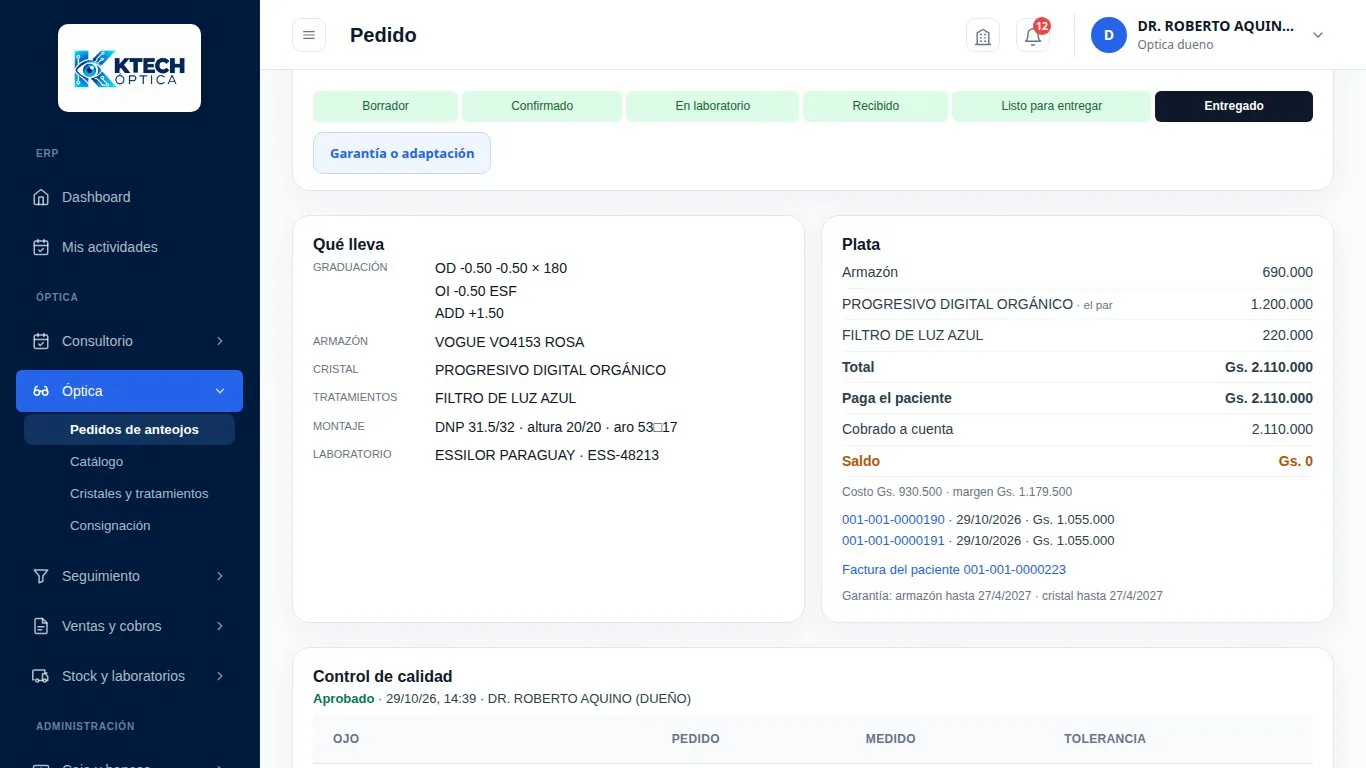The height and width of the screenshot is (768, 1366).
Task: Click the cristal value PROGRESIVO DIGITAL ORGÁNICO
Action: tap(550, 370)
